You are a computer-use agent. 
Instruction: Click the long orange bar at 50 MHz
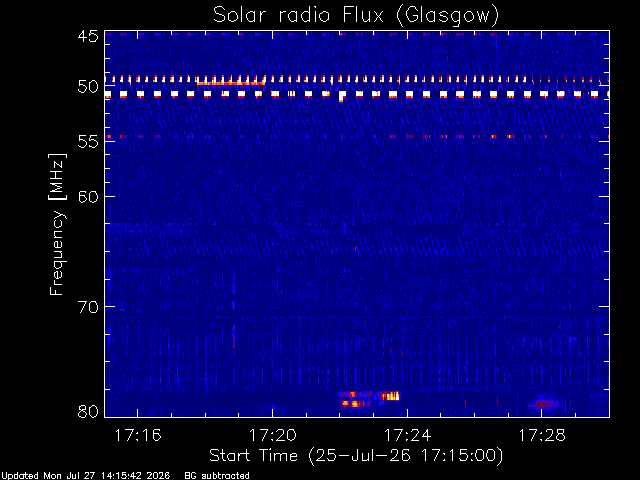(231, 83)
